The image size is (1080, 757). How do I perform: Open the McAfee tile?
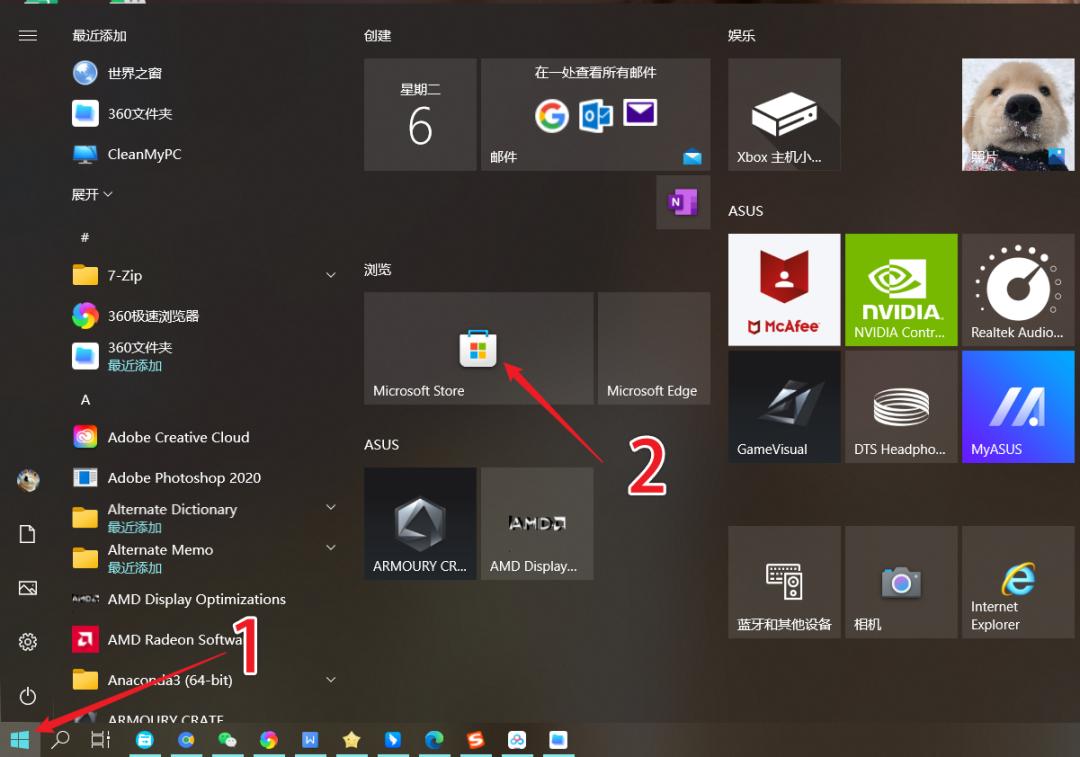pos(784,289)
